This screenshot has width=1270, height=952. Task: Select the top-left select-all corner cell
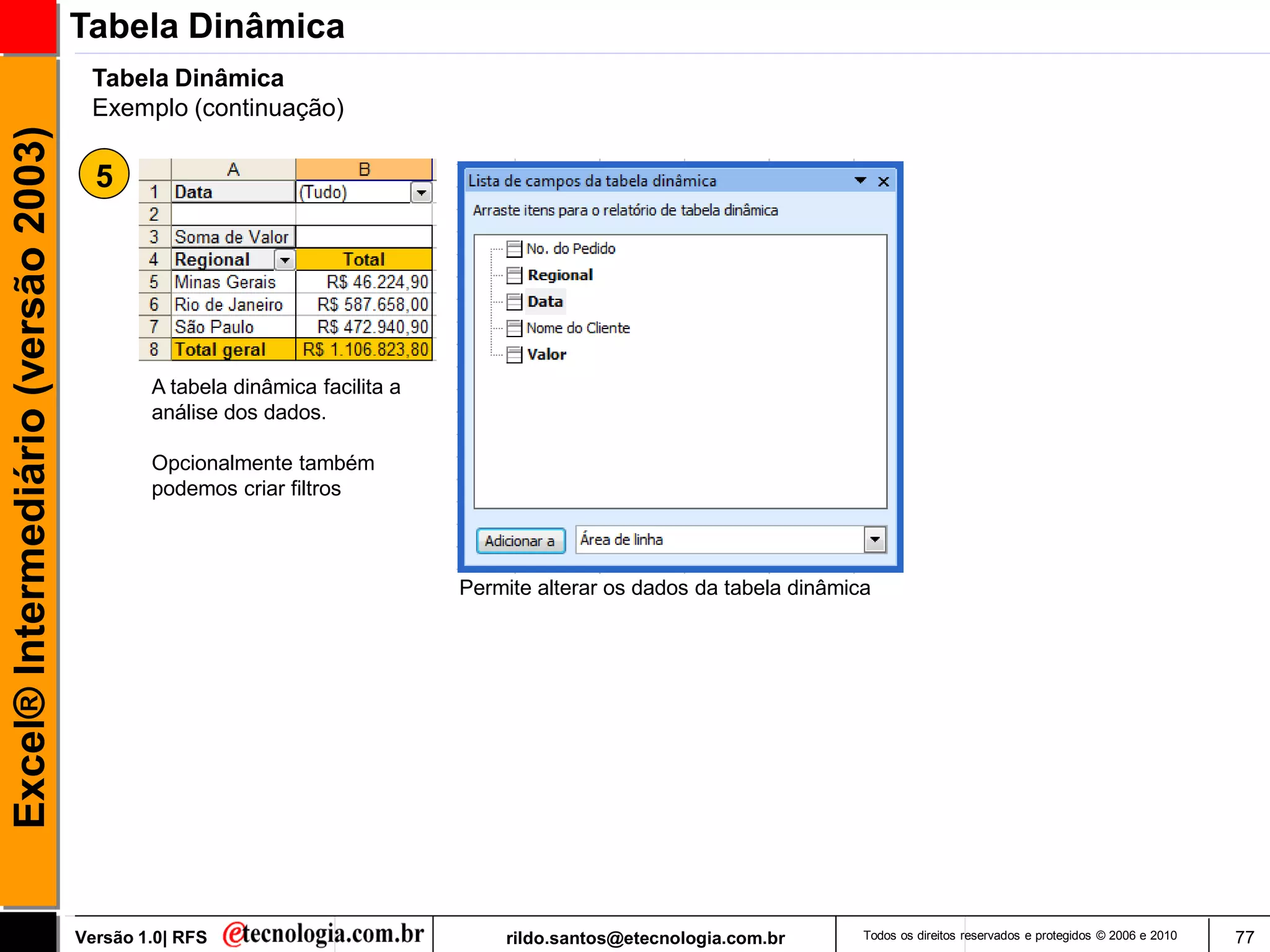(x=154, y=169)
